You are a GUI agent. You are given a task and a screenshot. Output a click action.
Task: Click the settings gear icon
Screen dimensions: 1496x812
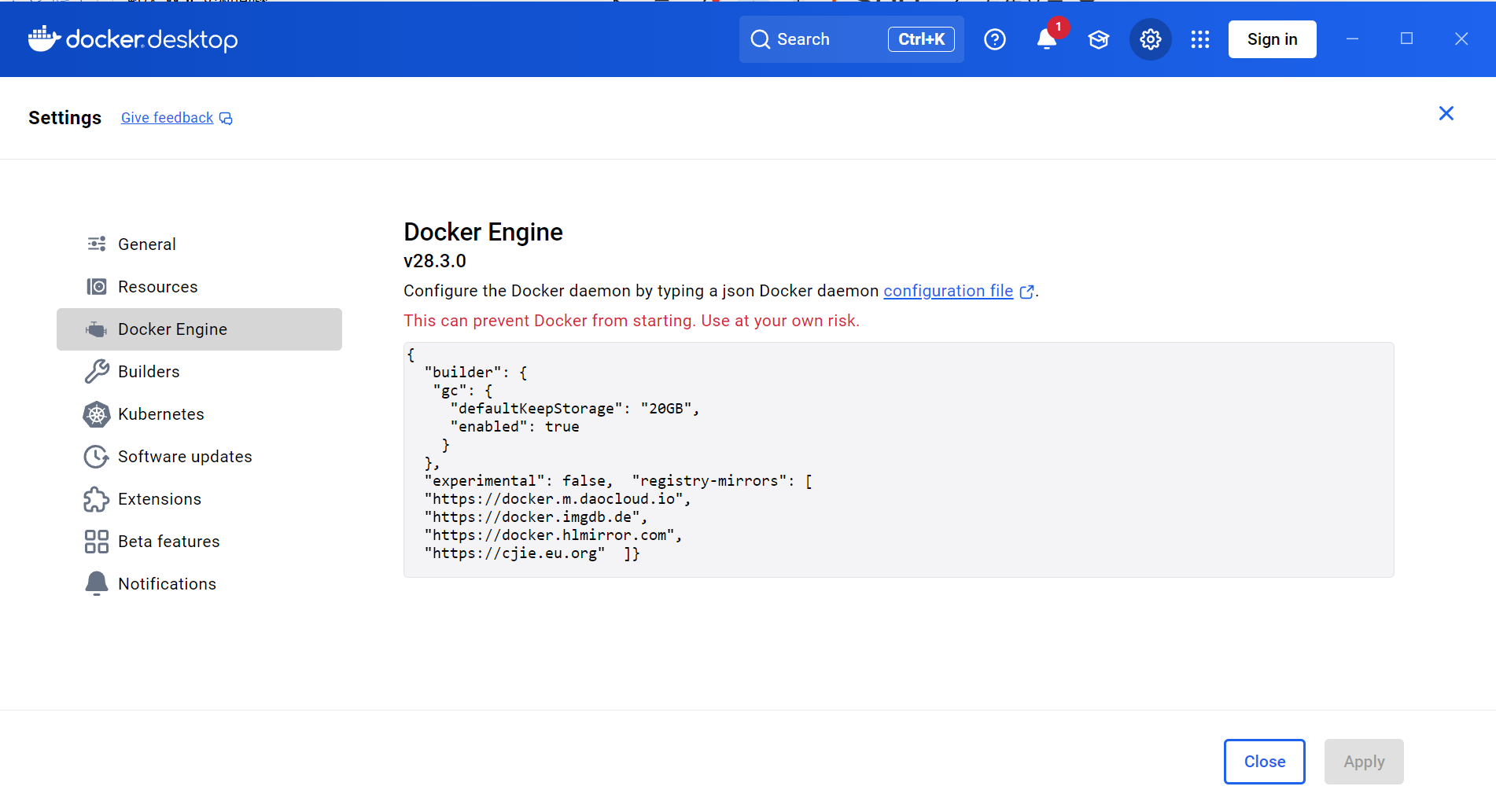tap(1151, 39)
